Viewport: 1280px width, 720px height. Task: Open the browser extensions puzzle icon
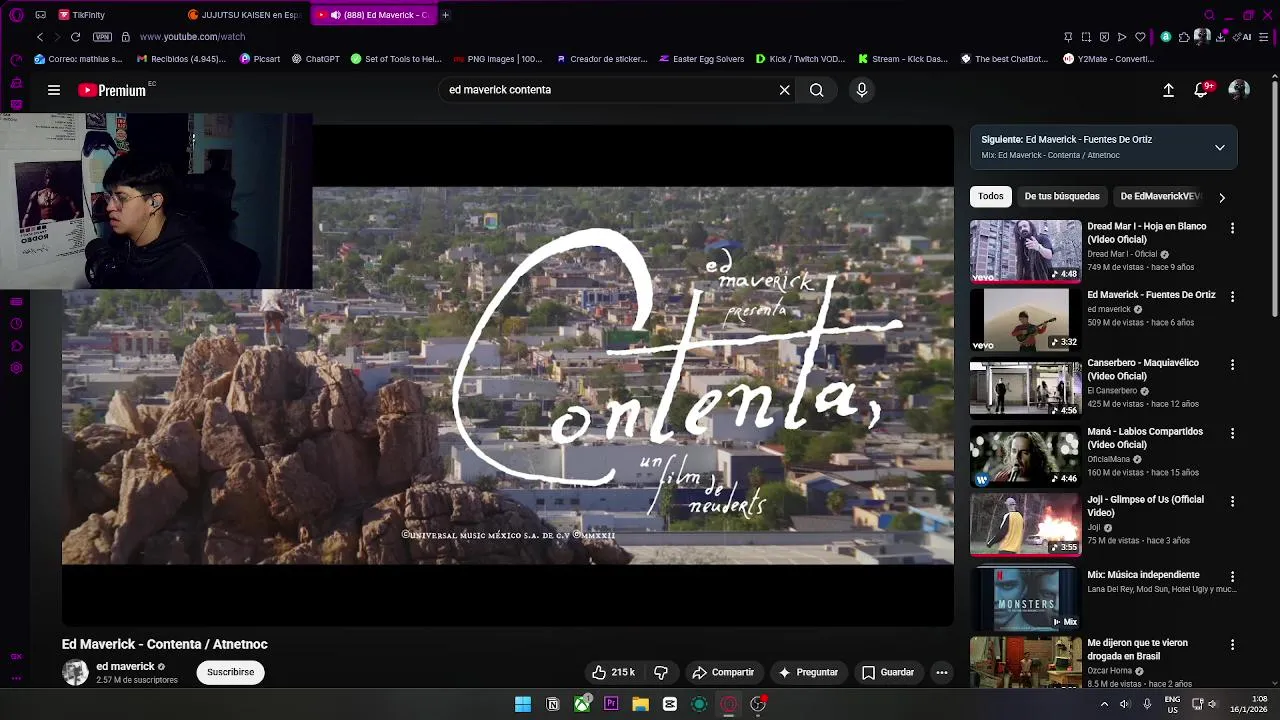pyautogui.click(x=1184, y=37)
